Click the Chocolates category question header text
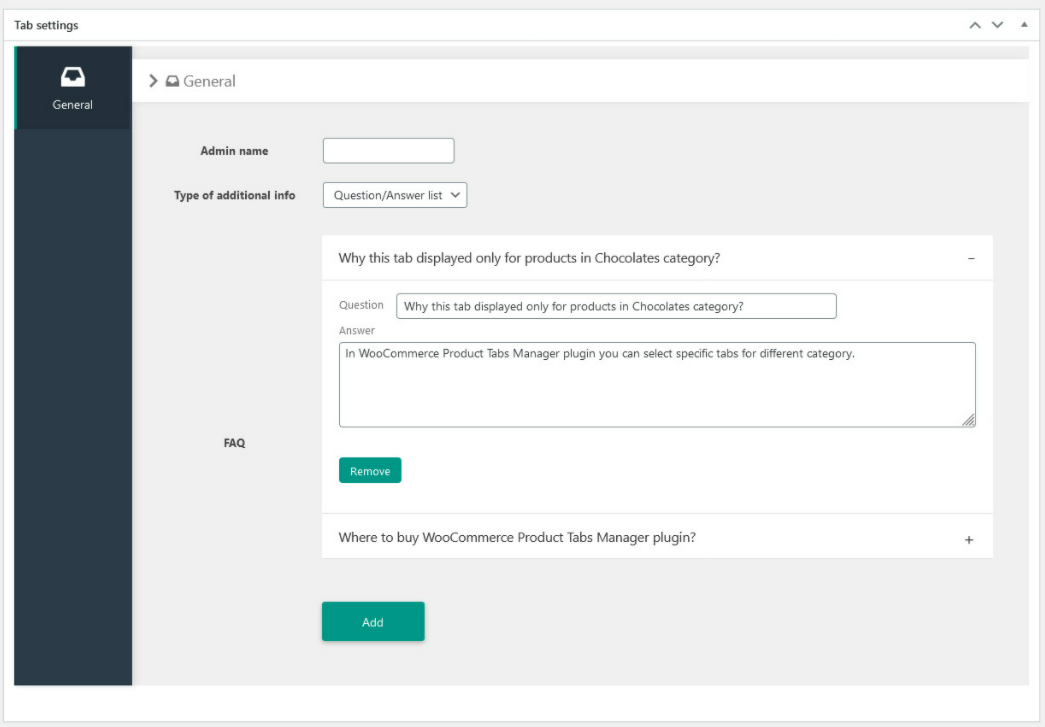Viewport: 1045px width, 727px height. 529,258
